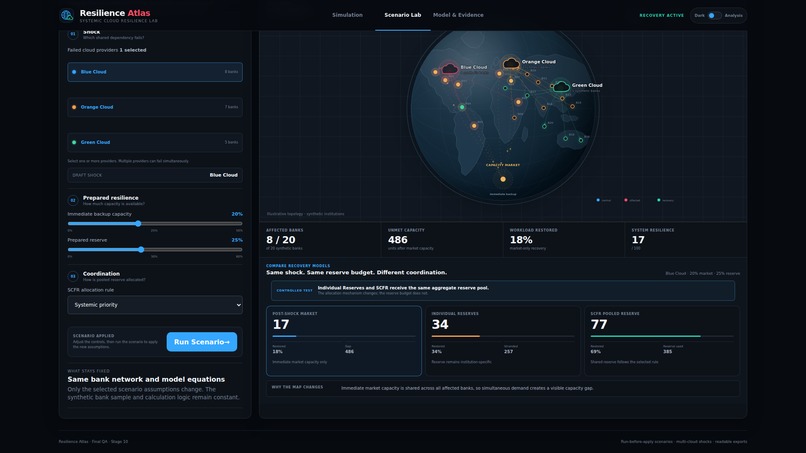Click the 02 Prepared resilience step badge
This screenshot has width=806, height=453.
pos(72,200)
